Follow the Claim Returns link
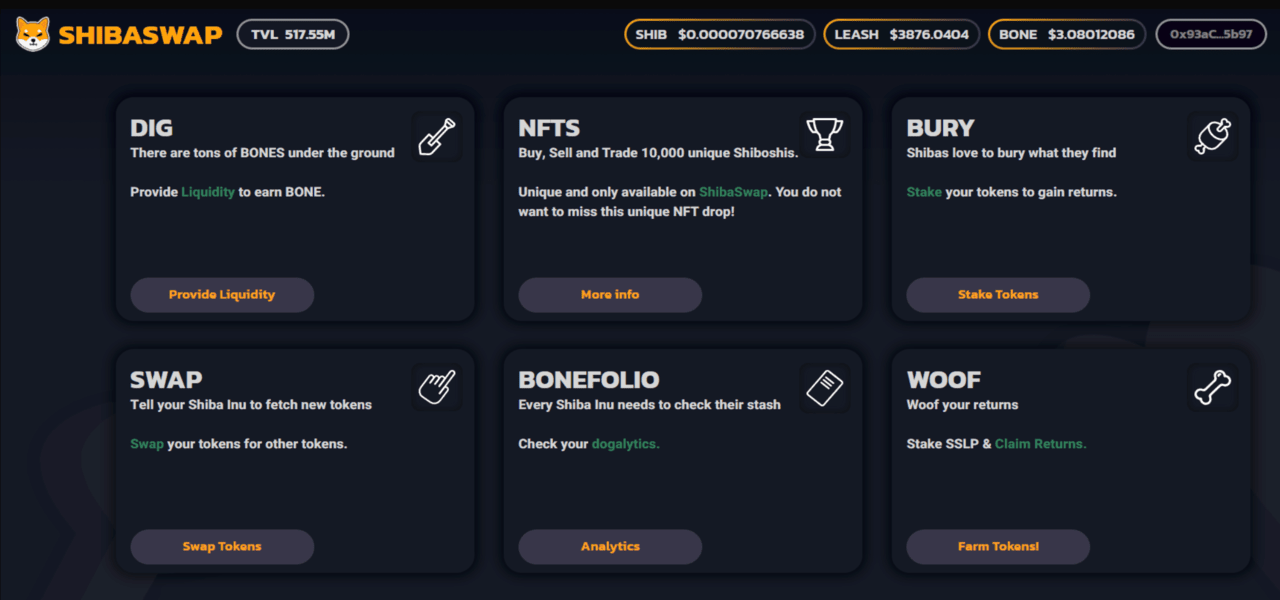 (x=1041, y=444)
